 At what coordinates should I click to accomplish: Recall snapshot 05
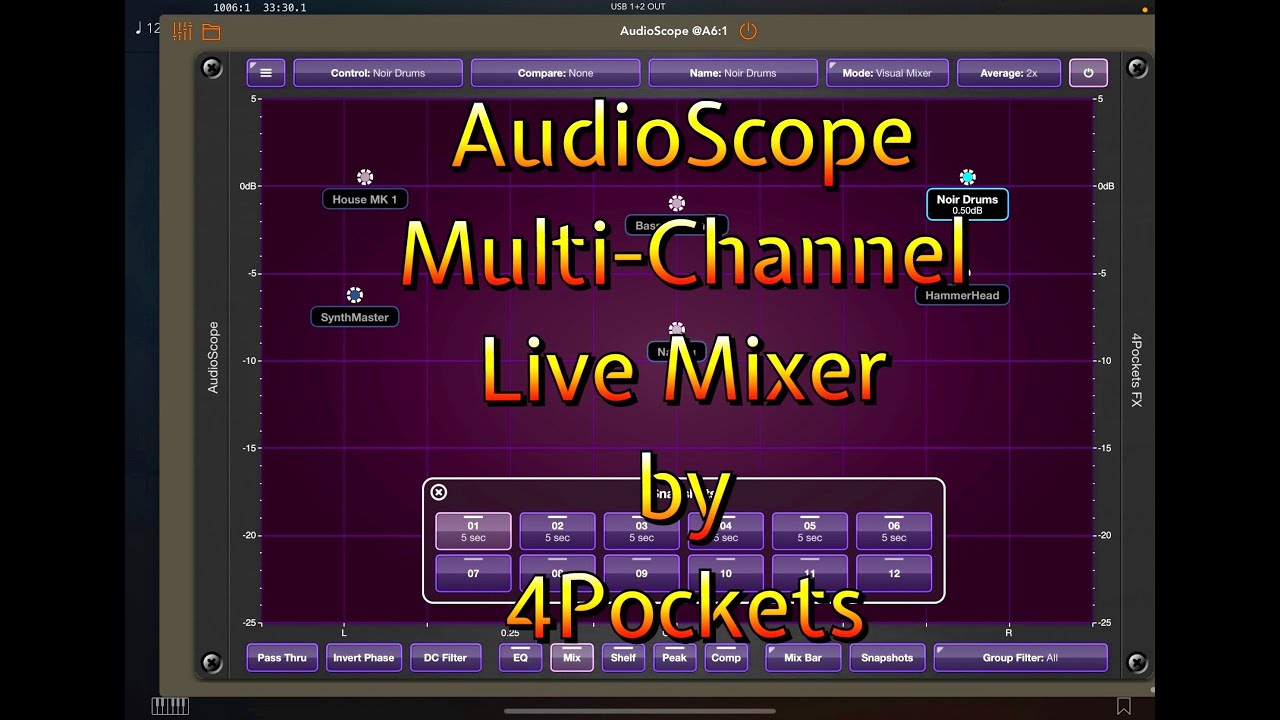click(810, 531)
